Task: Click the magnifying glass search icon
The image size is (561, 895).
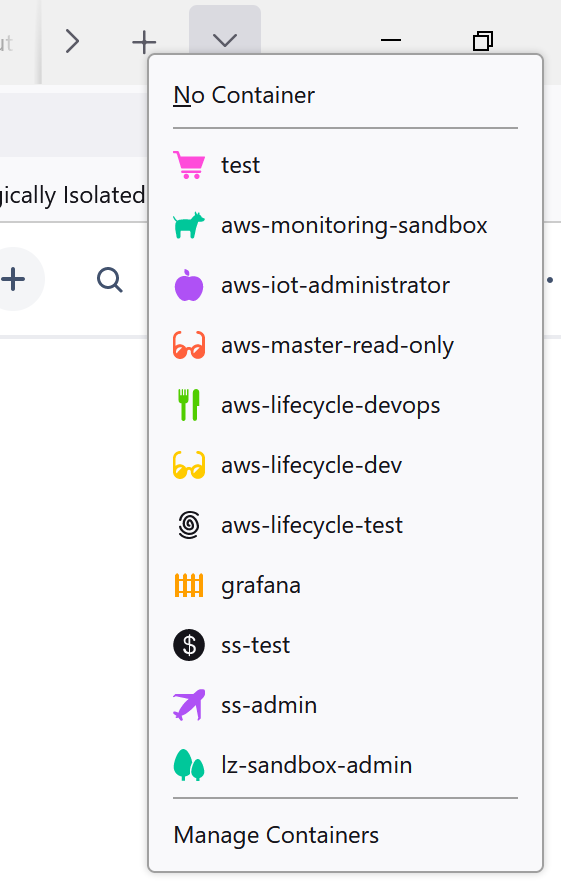Action: [110, 280]
